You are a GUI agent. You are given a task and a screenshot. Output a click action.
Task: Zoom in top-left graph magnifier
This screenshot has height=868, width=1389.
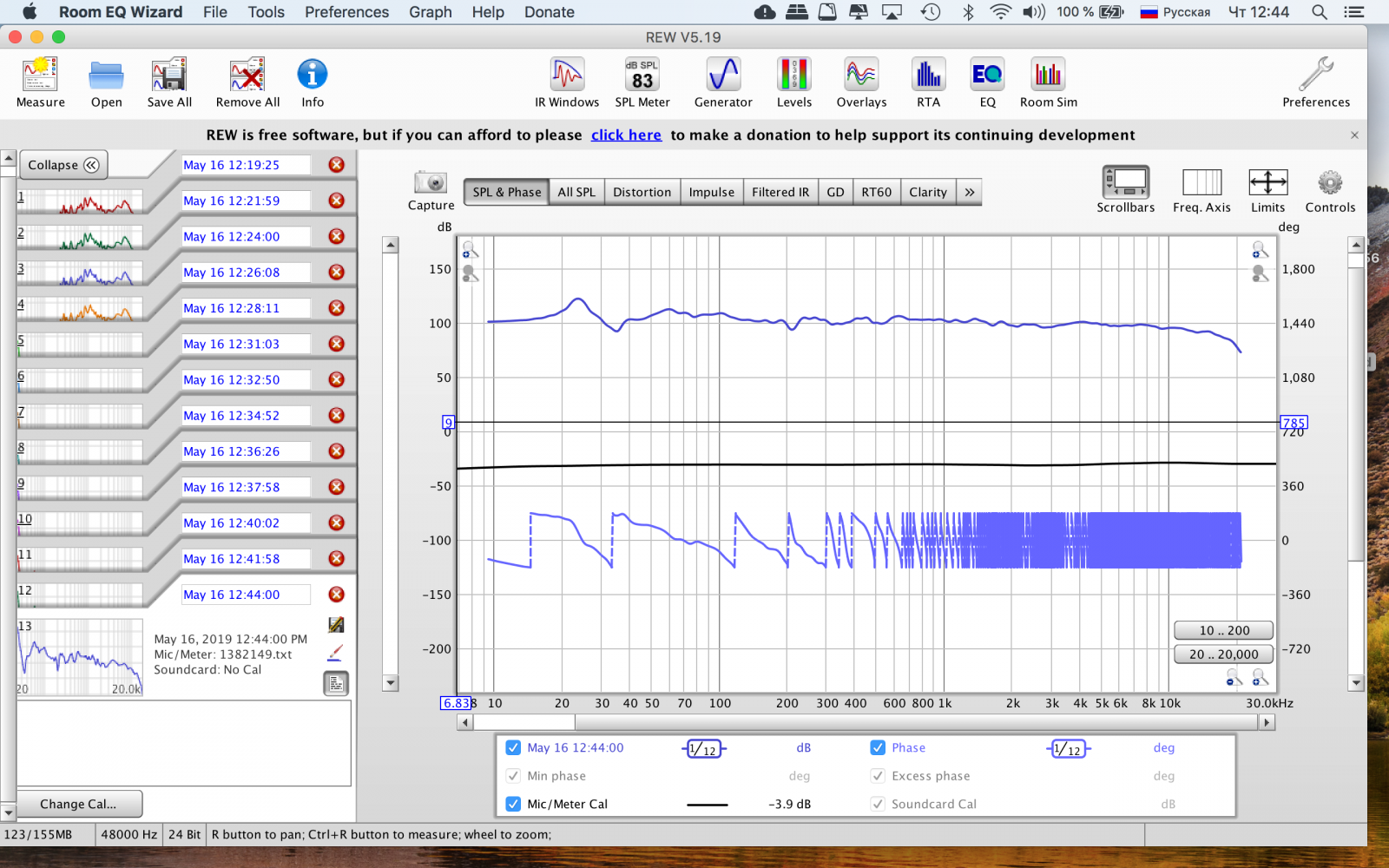pyautogui.click(x=470, y=250)
